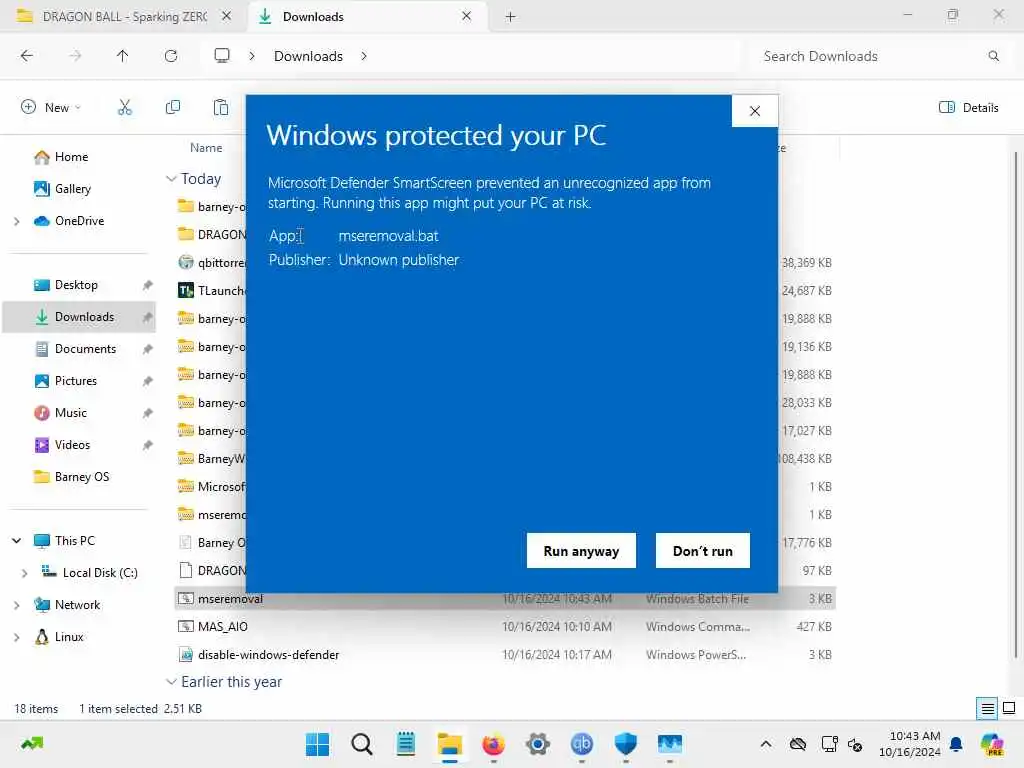Open clock showing 10:43 AM
The height and width of the screenshot is (768, 1024).
[909, 744]
